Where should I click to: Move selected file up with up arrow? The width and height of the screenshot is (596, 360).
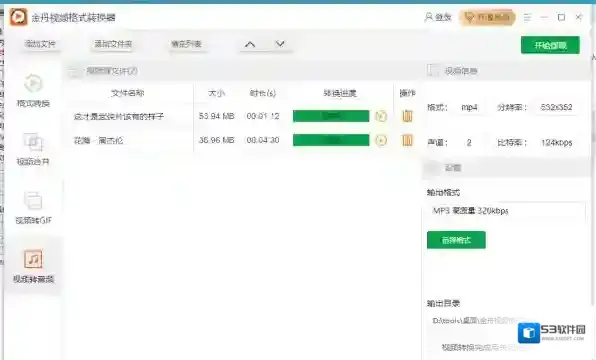[250, 44]
